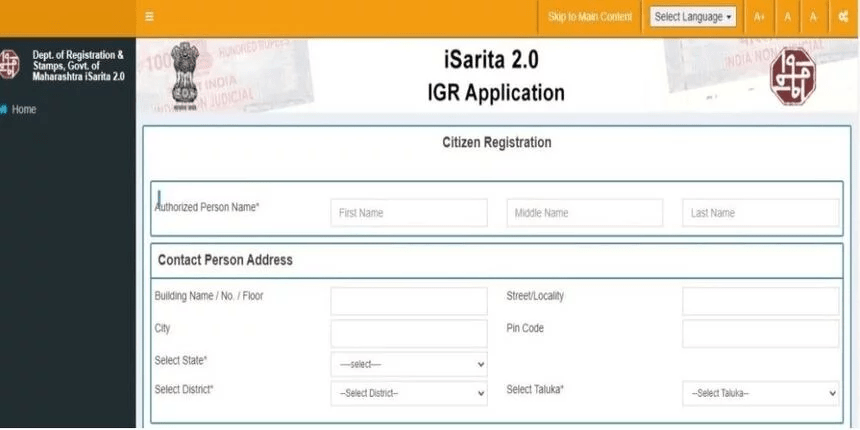Go to Home in the sidebar
The width and height of the screenshot is (860, 430).
pyautogui.click(x=19, y=109)
